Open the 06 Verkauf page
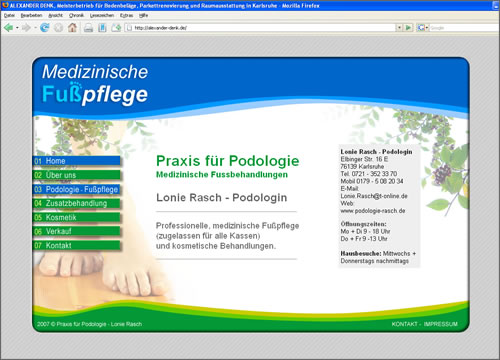Image resolution: width=500 pixels, height=360 pixels. click(x=77, y=231)
